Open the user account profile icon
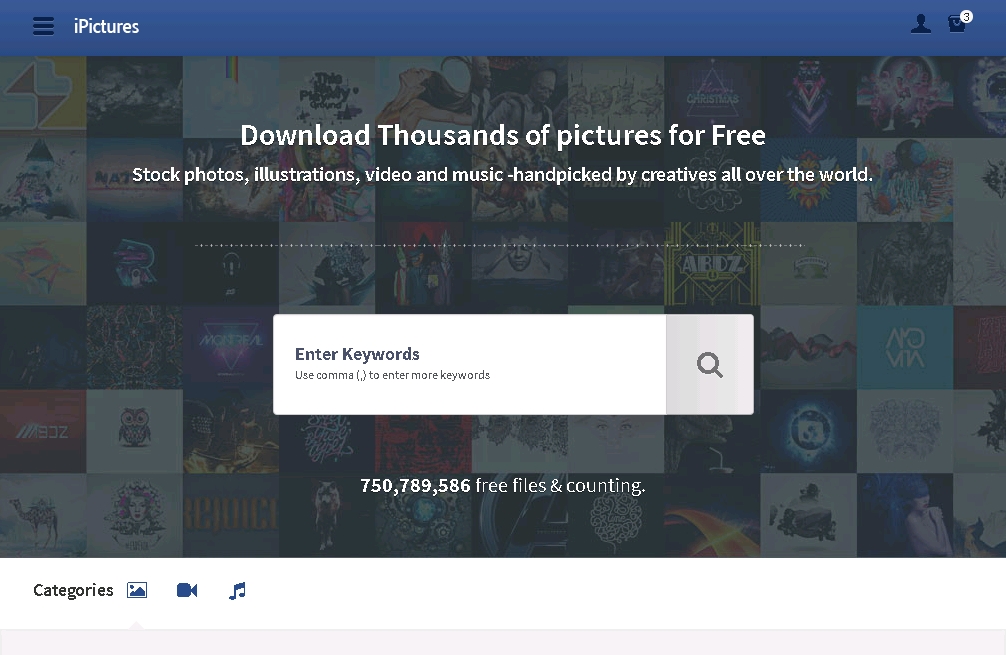Image resolution: width=1006 pixels, height=655 pixels. pyautogui.click(x=920, y=25)
